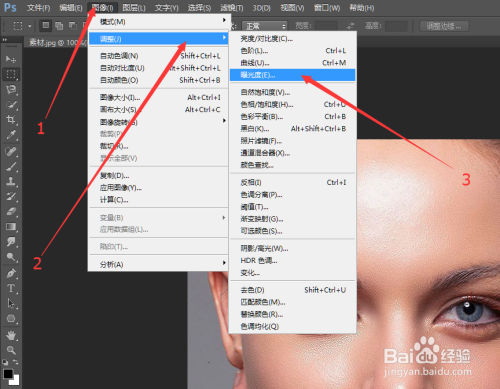Select the Path Selection tool
The width and height of the screenshot is (500, 389).
click(x=11, y=303)
